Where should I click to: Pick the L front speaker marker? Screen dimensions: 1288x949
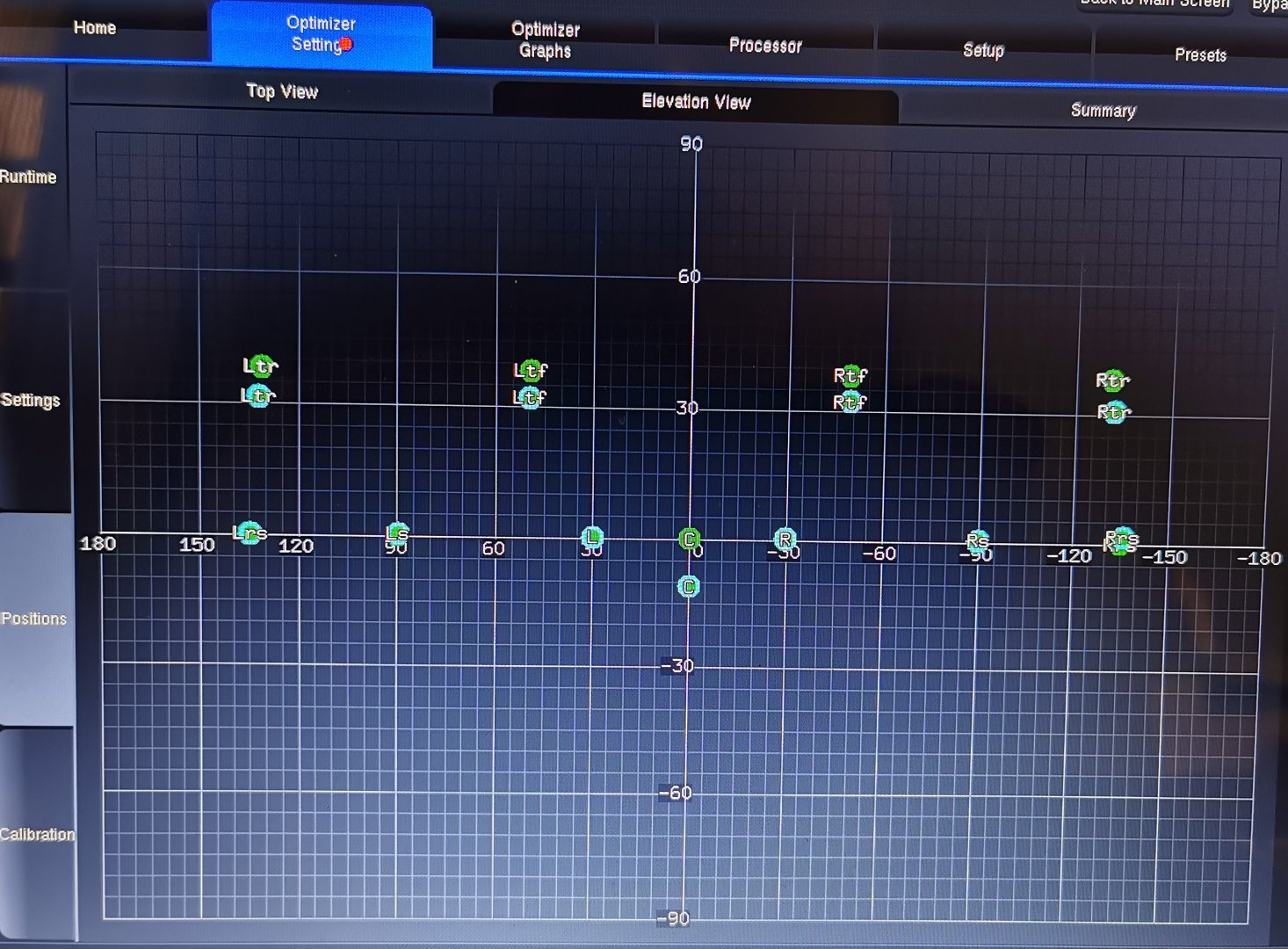[592, 537]
